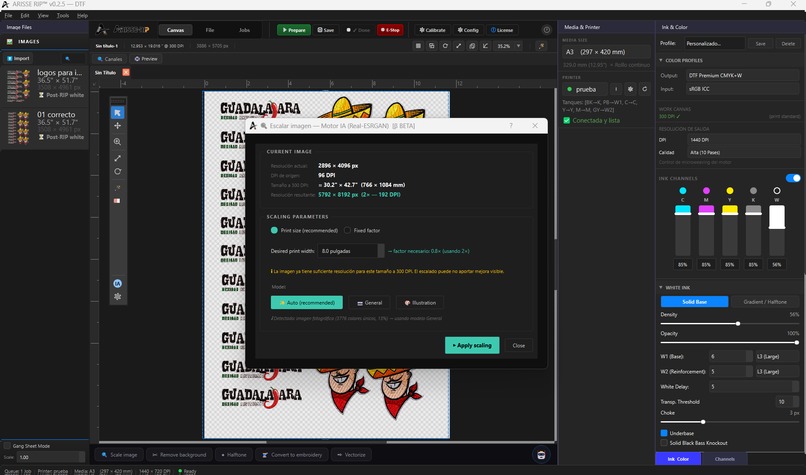Open printer settings gear beside prueba
The image size is (806, 475).
click(x=630, y=89)
